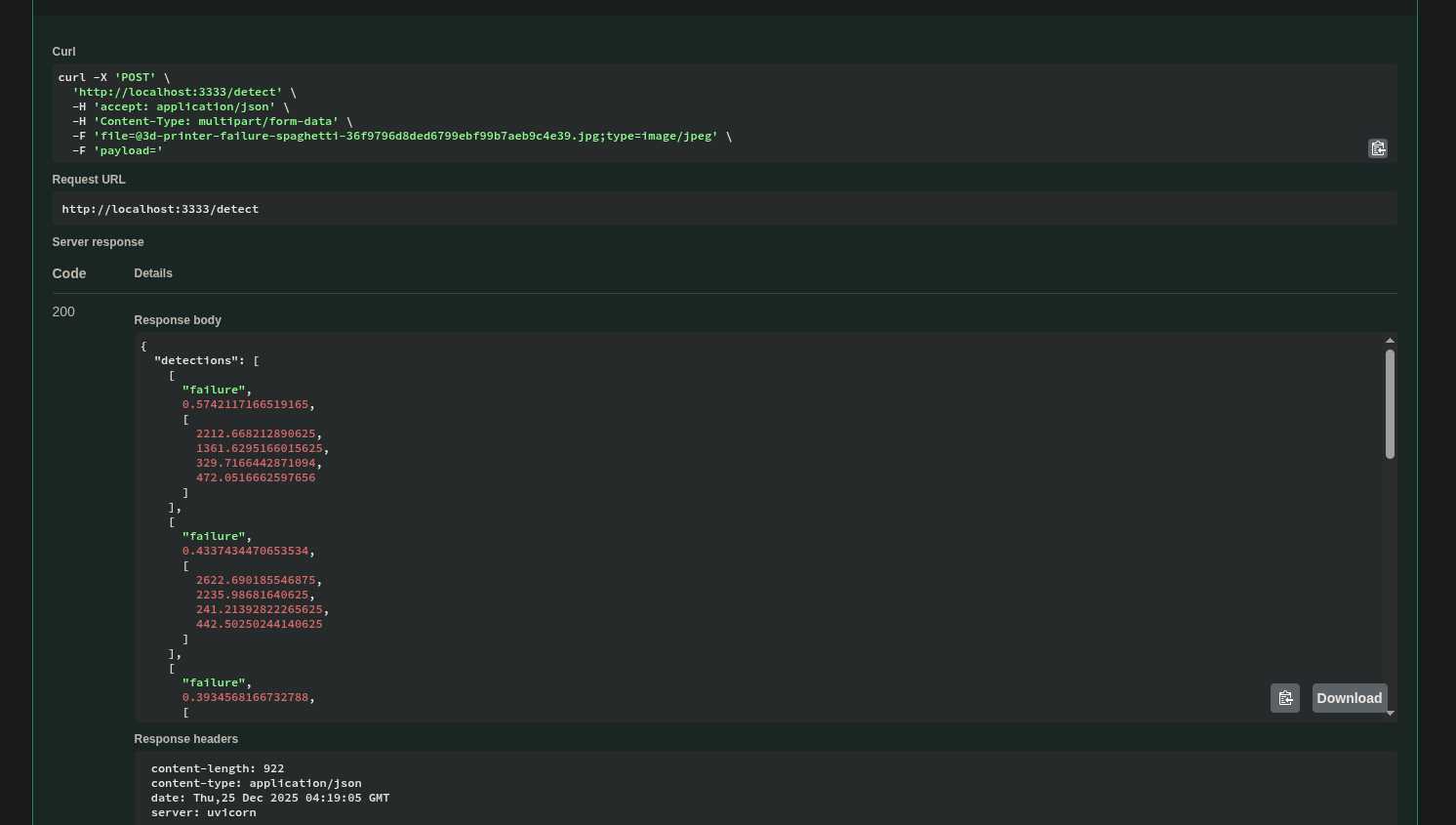Click coordinate value 442.50250244140625
Image resolution: width=1456 pixels, height=825 pixels.
click(260, 624)
